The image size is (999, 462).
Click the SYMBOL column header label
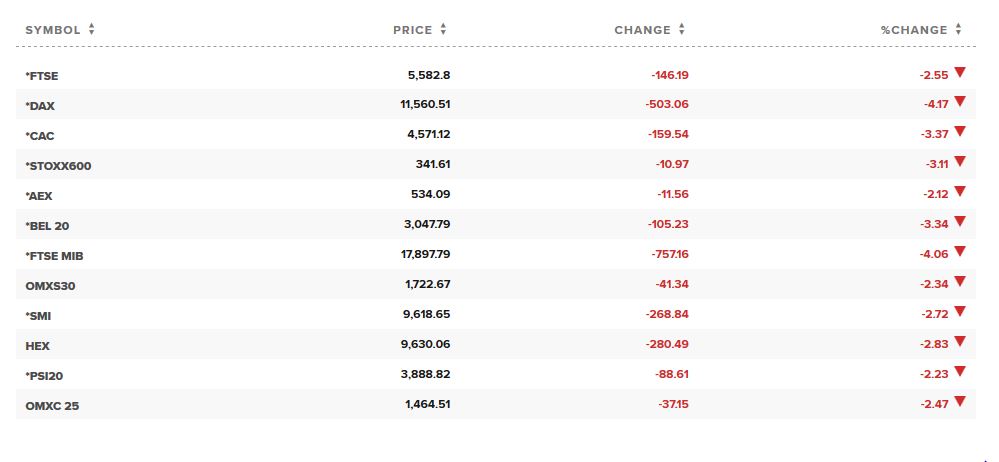(x=53, y=30)
